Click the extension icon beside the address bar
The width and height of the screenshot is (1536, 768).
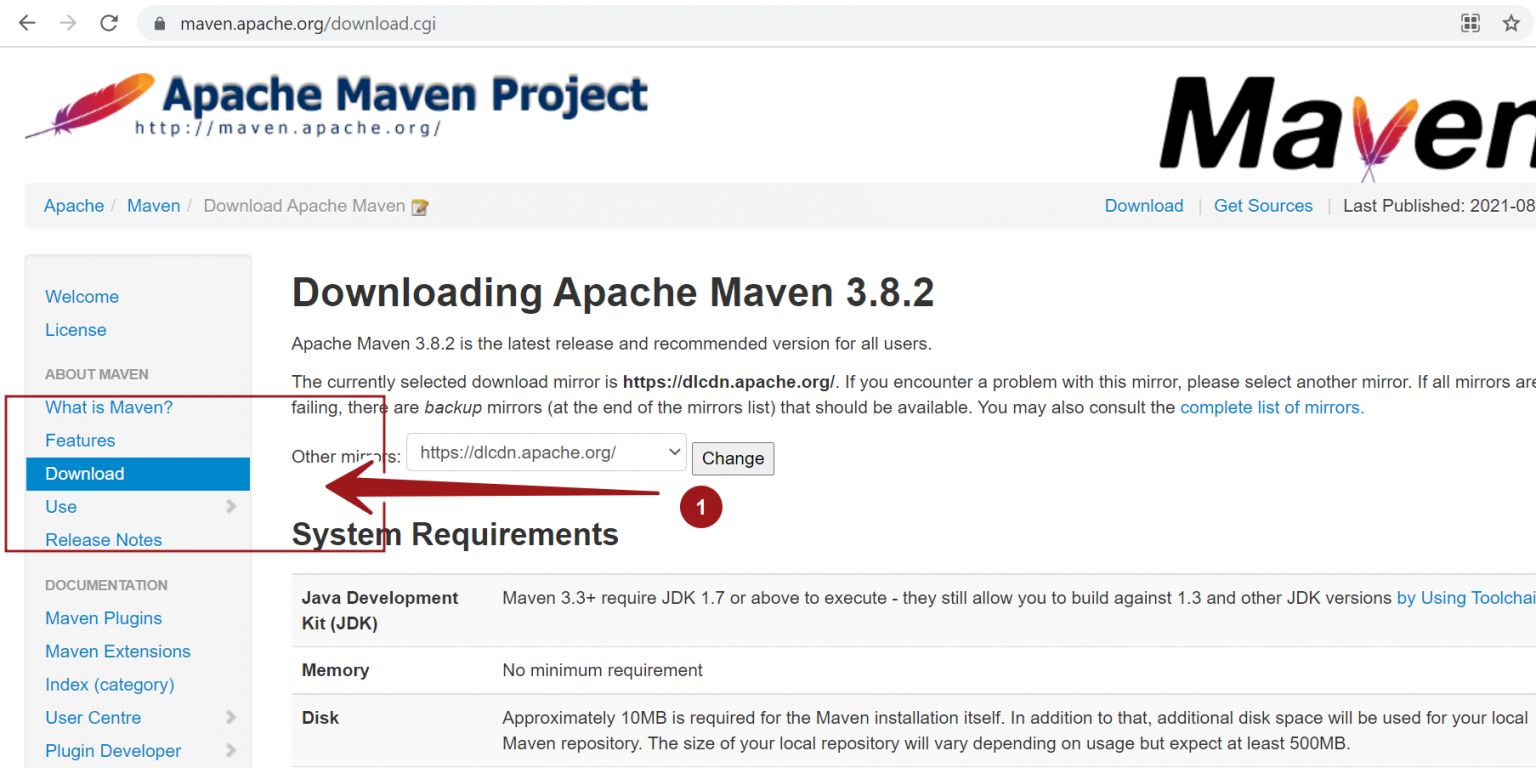tap(1470, 23)
